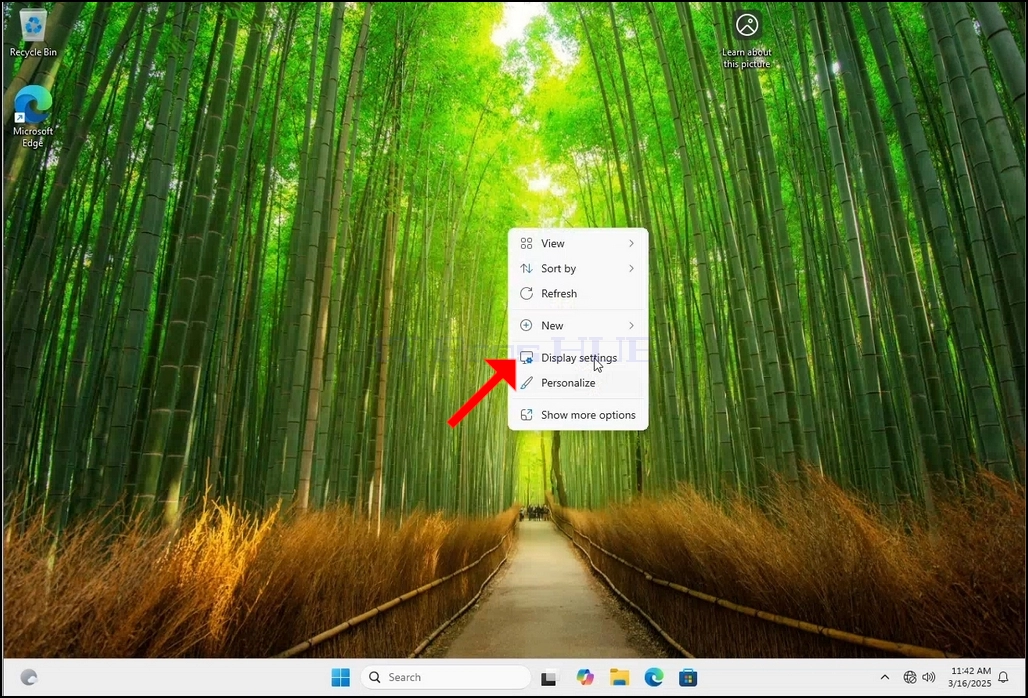
Task: Click the taskbar Search box
Action: click(x=446, y=677)
